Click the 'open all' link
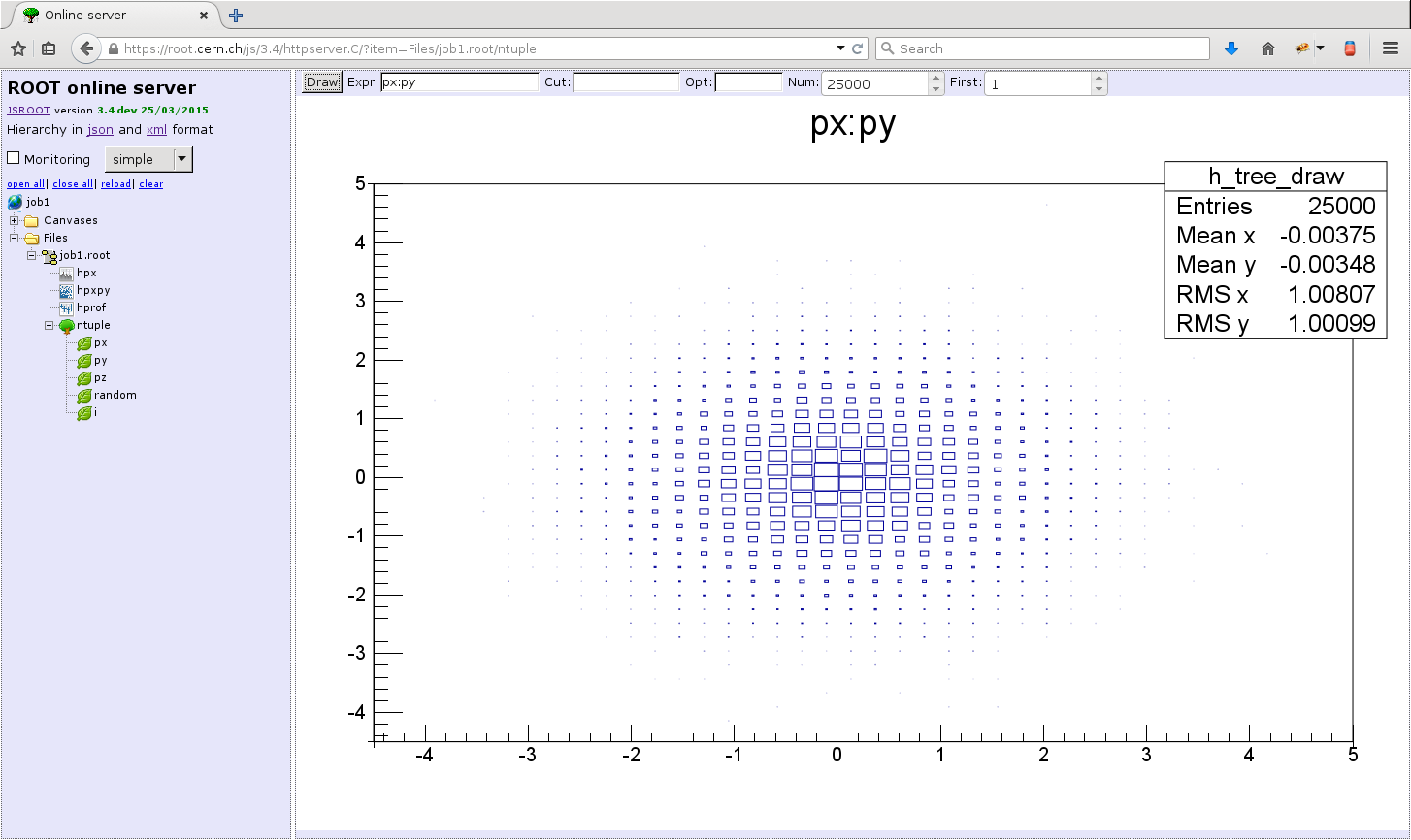 (x=25, y=184)
